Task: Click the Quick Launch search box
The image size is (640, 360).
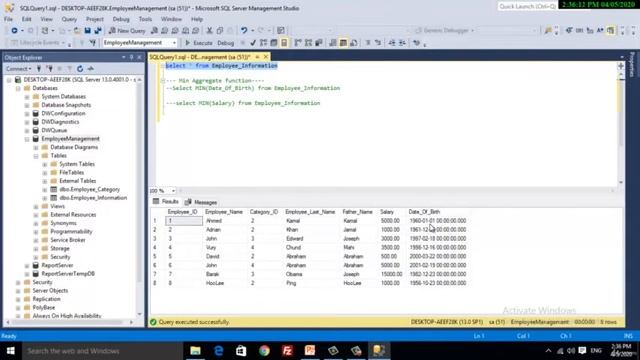Action: point(527,7)
